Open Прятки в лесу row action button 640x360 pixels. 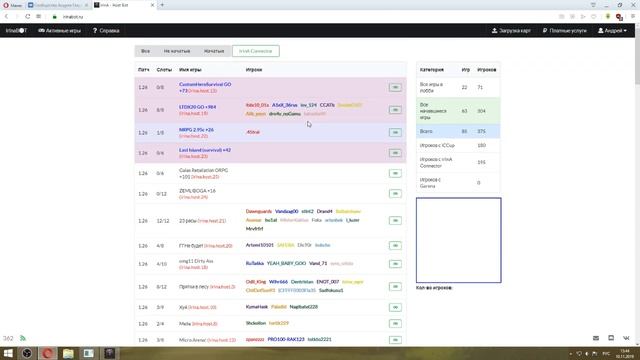[x=395, y=287]
